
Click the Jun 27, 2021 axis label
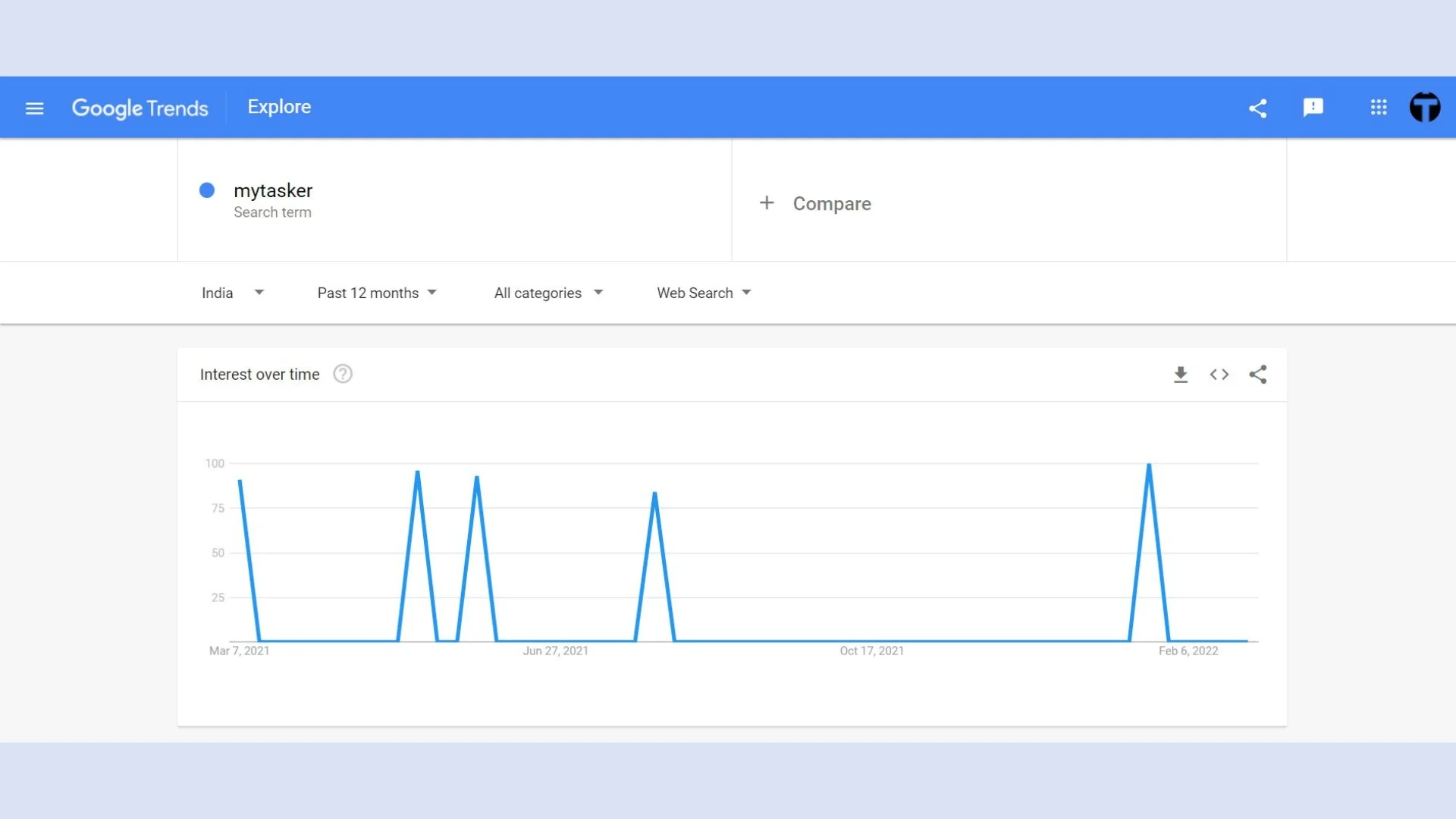point(556,651)
